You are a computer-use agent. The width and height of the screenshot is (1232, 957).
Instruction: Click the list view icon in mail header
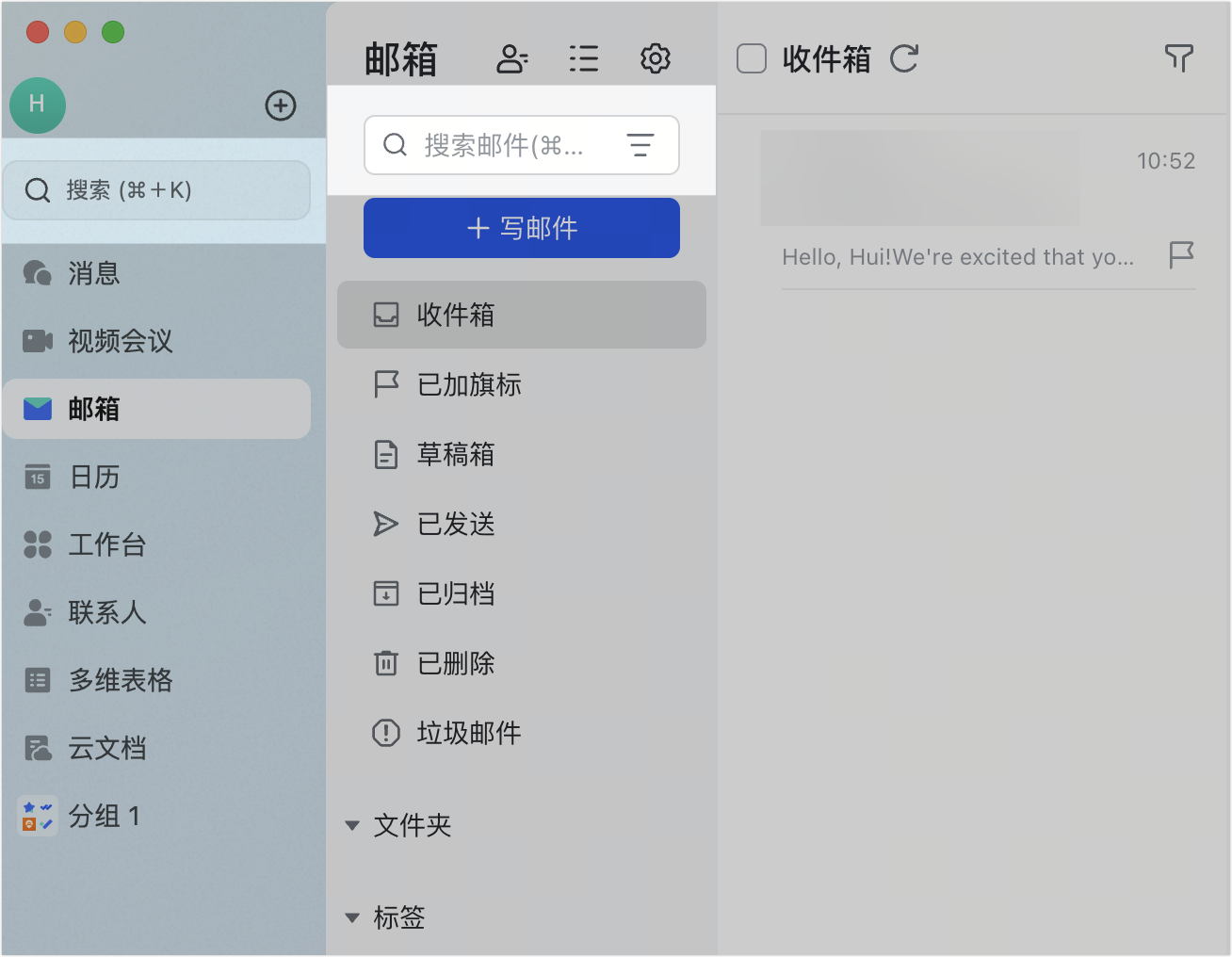(584, 59)
